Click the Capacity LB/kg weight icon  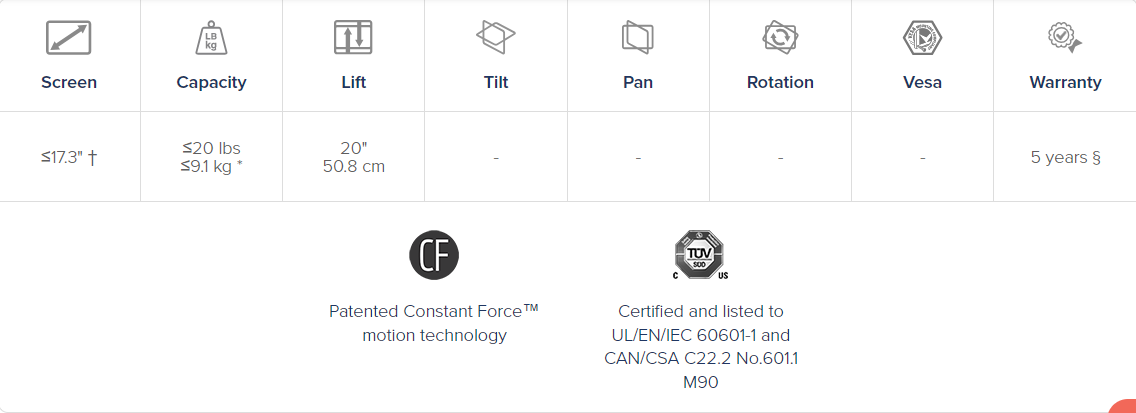(x=211, y=38)
